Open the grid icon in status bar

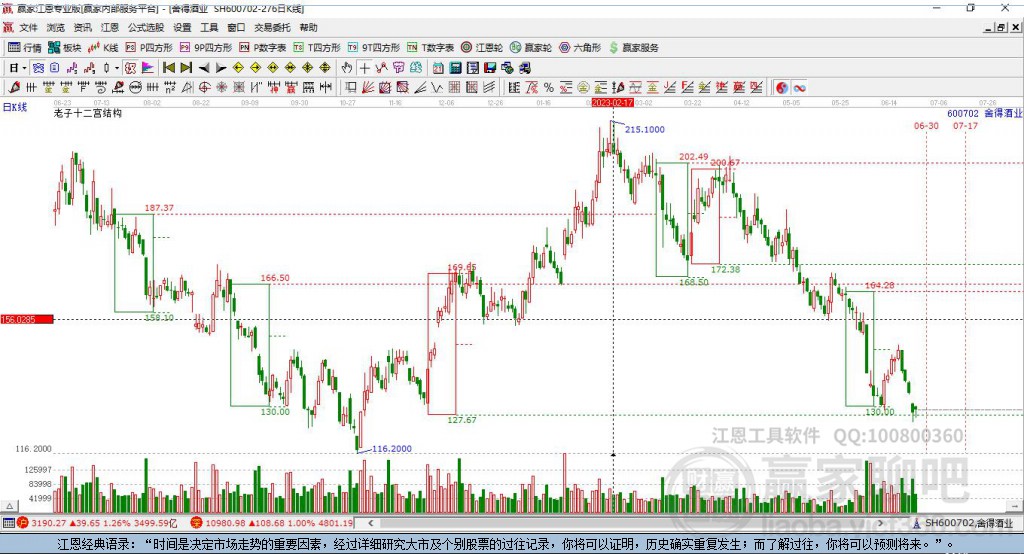[8, 523]
